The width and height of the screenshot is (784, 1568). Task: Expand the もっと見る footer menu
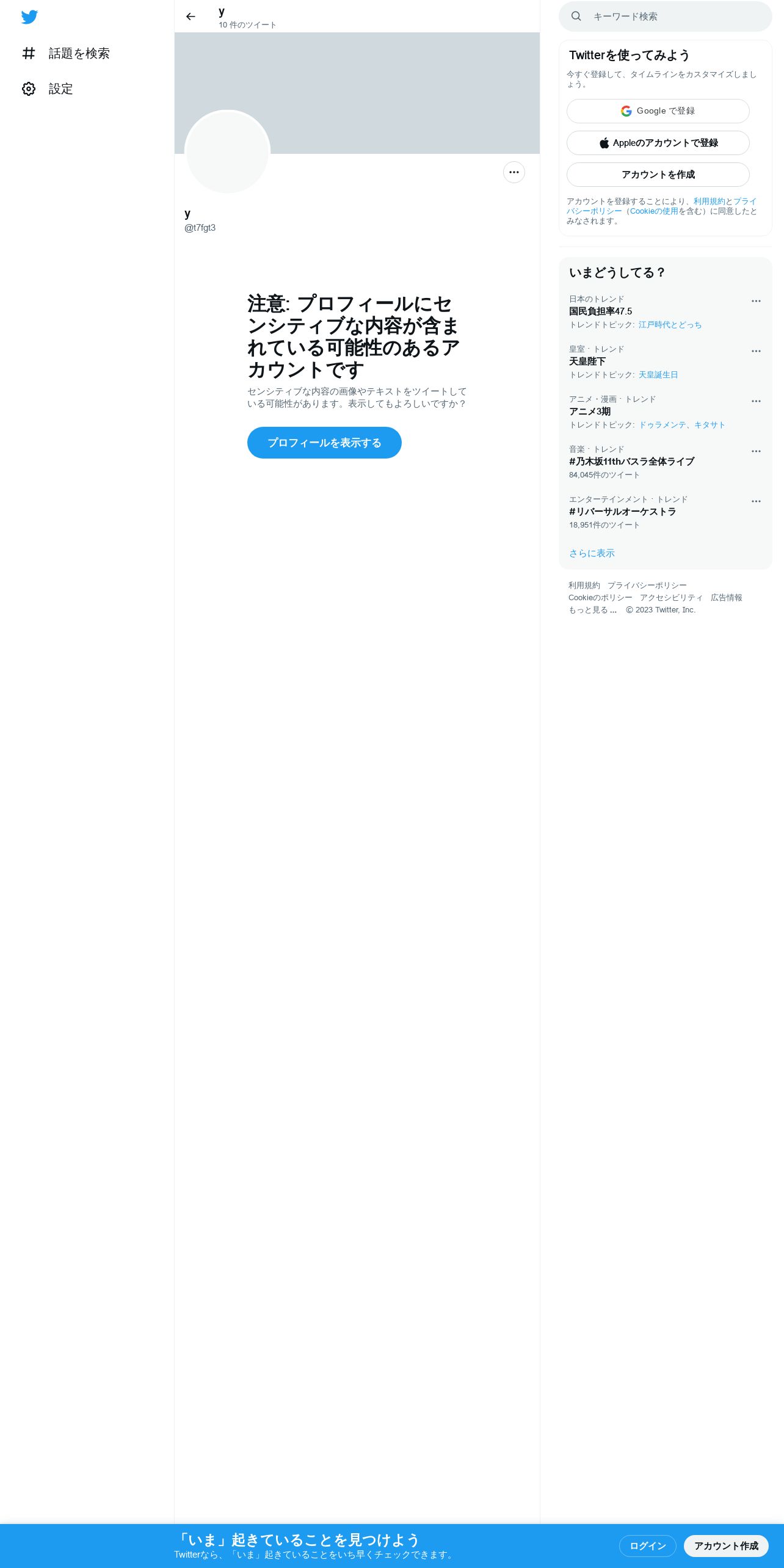pyautogui.click(x=592, y=610)
